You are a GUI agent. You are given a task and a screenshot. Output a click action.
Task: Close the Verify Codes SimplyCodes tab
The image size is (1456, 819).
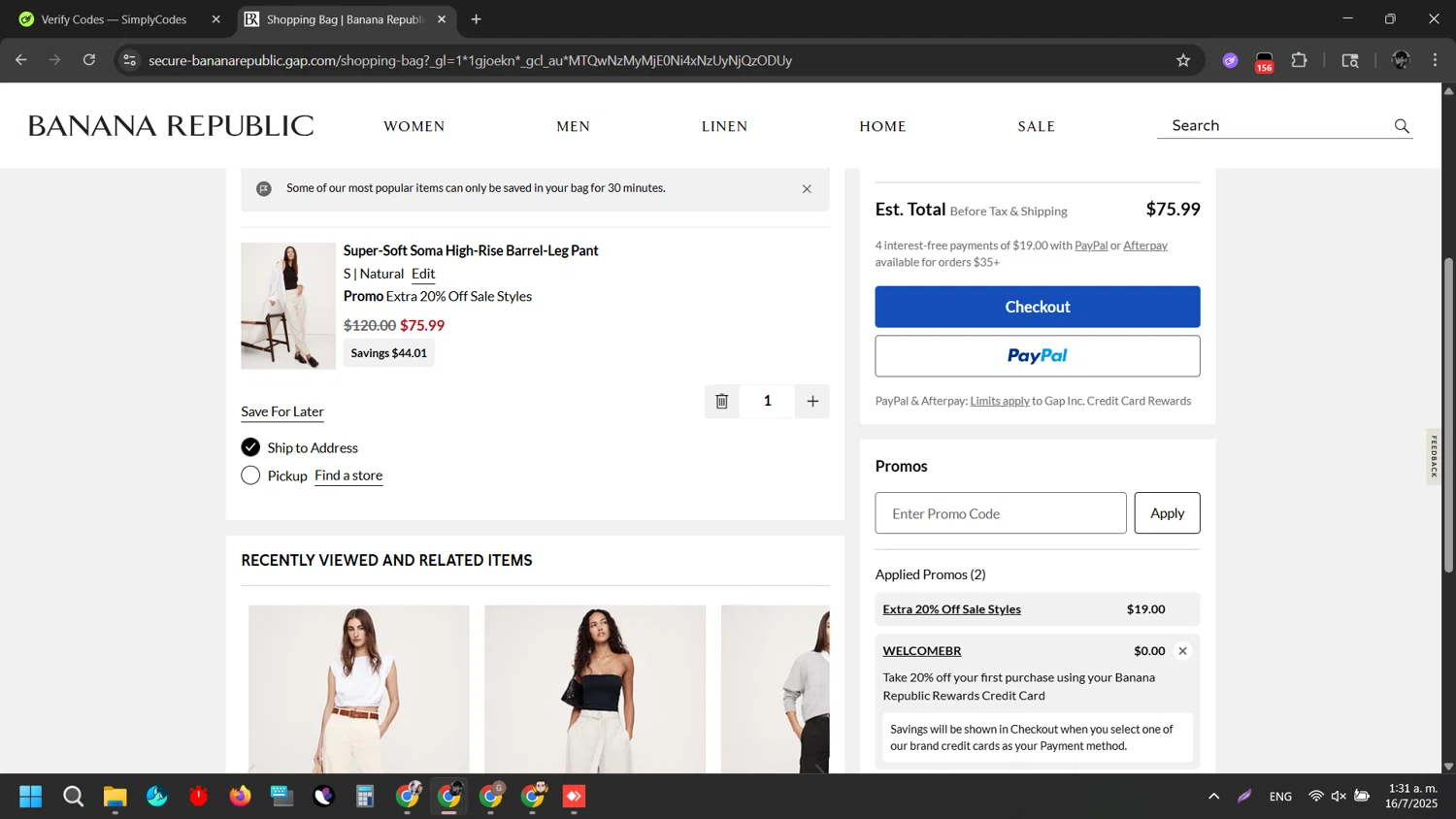click(x=215, y=19)
